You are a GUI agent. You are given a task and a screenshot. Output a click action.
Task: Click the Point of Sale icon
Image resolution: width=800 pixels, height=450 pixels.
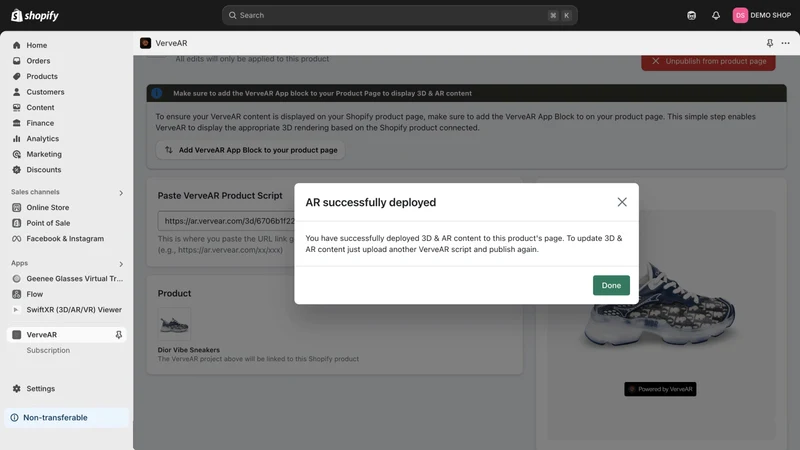click(17, 223)
